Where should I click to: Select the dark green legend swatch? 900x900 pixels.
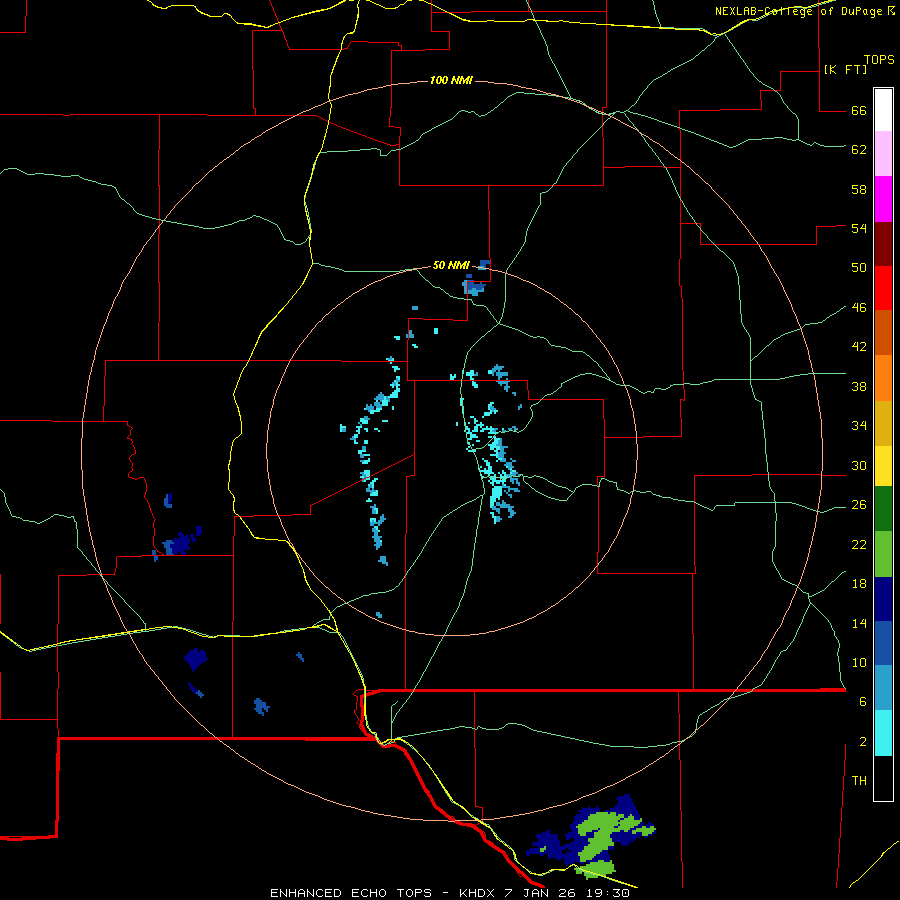click(883, 509)
